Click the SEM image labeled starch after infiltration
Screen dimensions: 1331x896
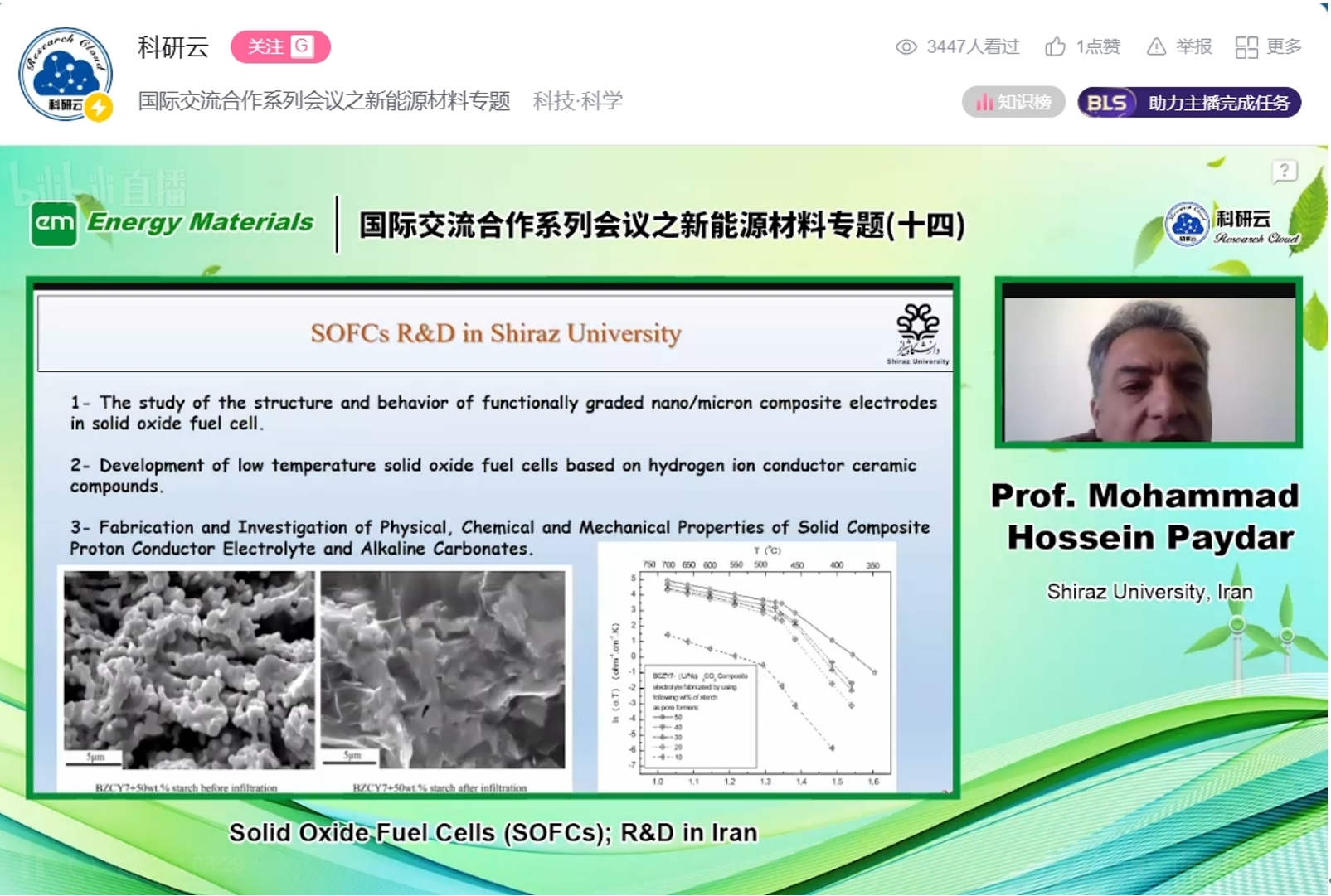pos(443,670)
